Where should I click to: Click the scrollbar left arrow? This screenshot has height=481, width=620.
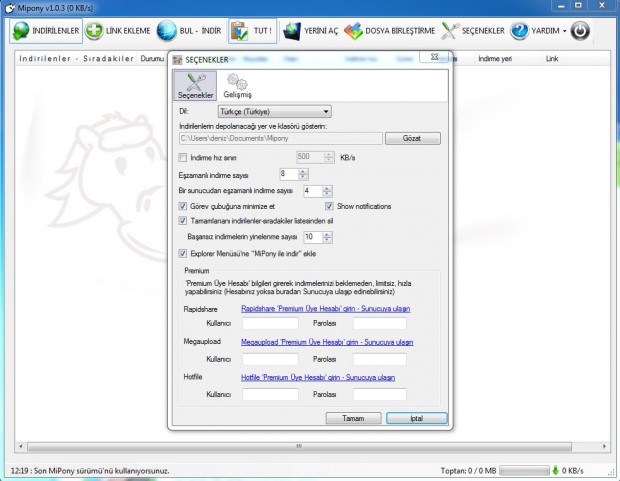tap(21, 446)
